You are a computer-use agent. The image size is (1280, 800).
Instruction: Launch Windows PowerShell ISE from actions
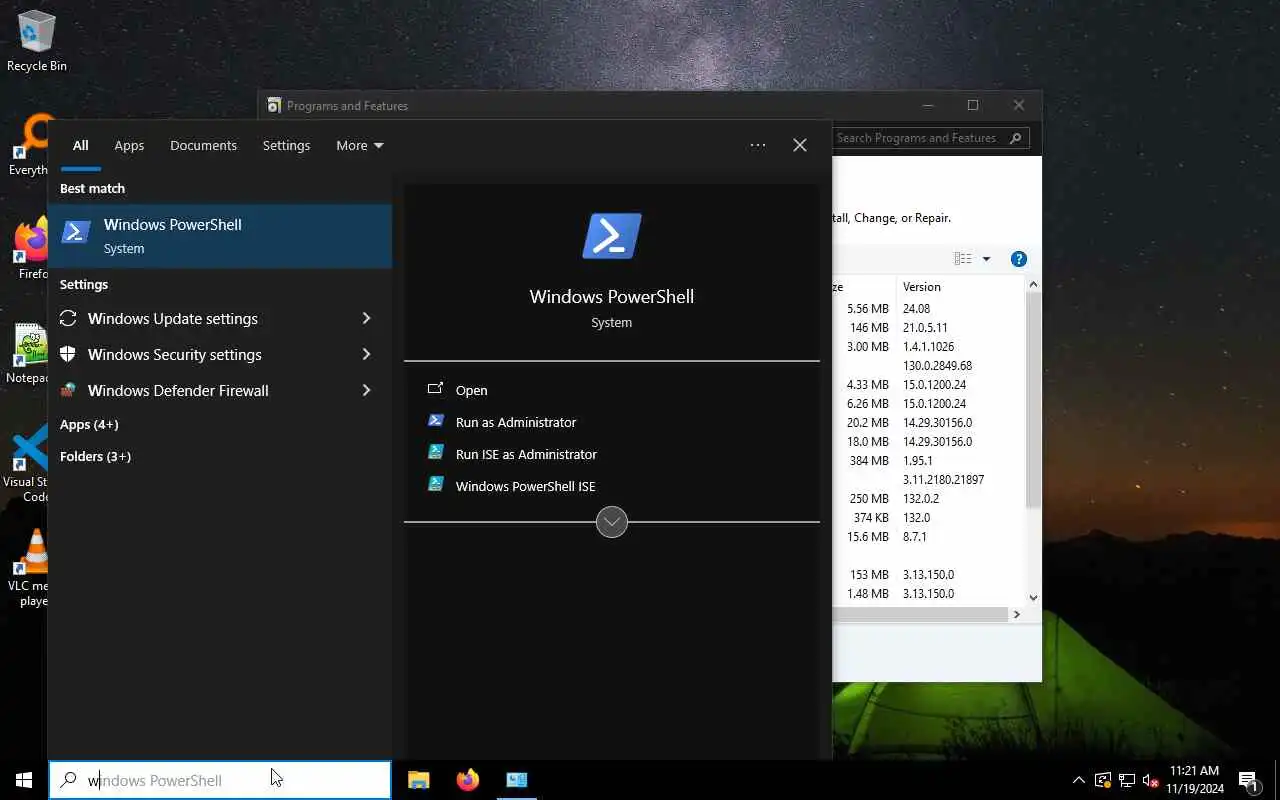pyautogui.click(x=525, y=486)
